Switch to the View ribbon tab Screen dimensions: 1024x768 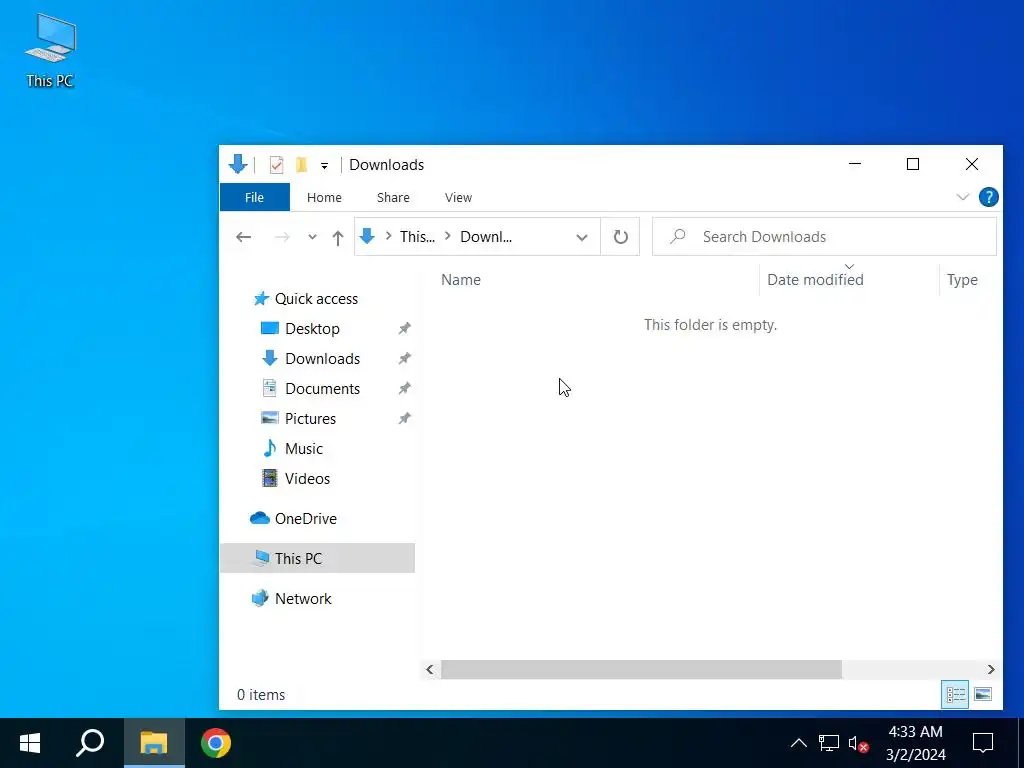pyautogui.click(x=458, y=197)
